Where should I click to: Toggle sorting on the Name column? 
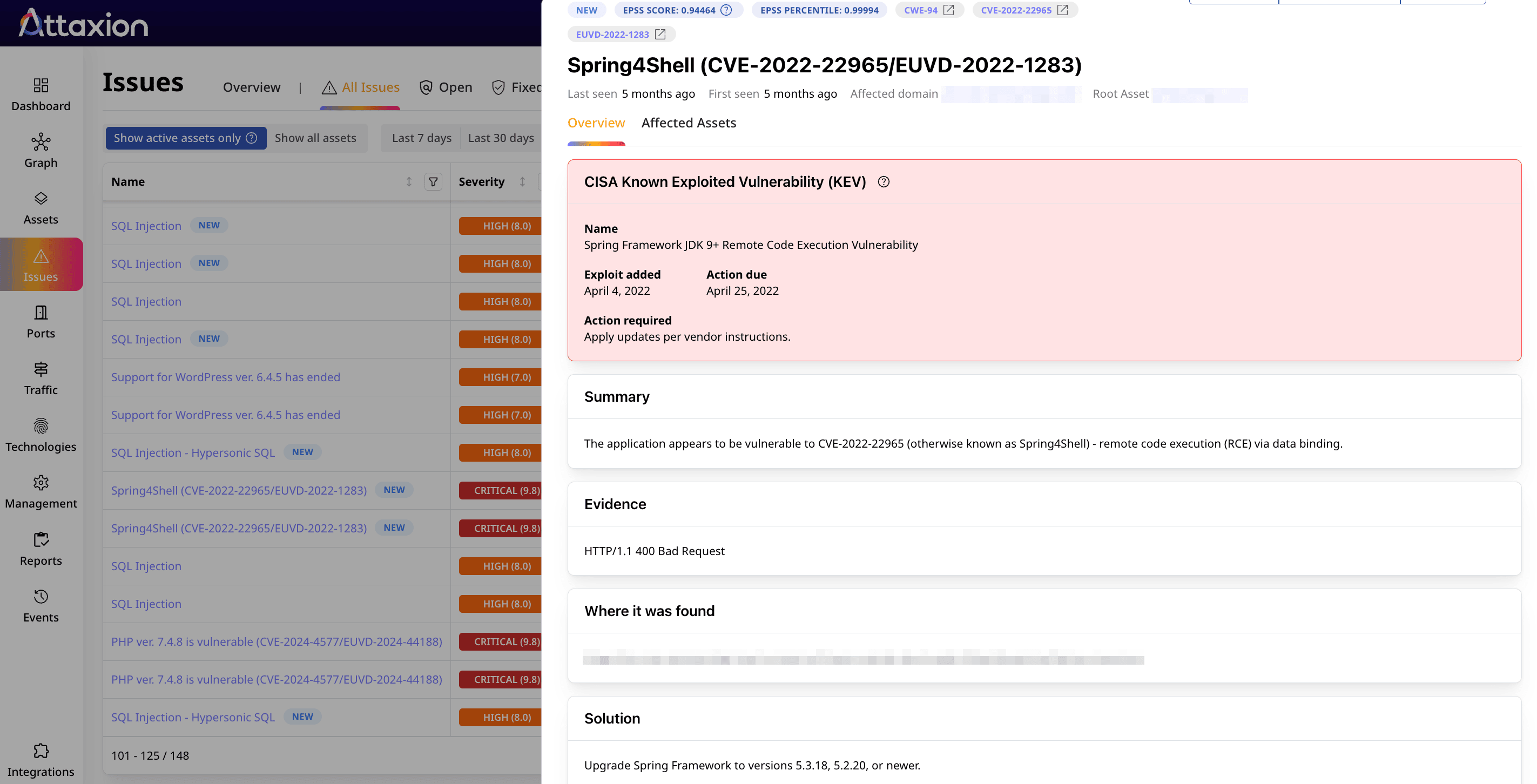[x=409, y=181]
